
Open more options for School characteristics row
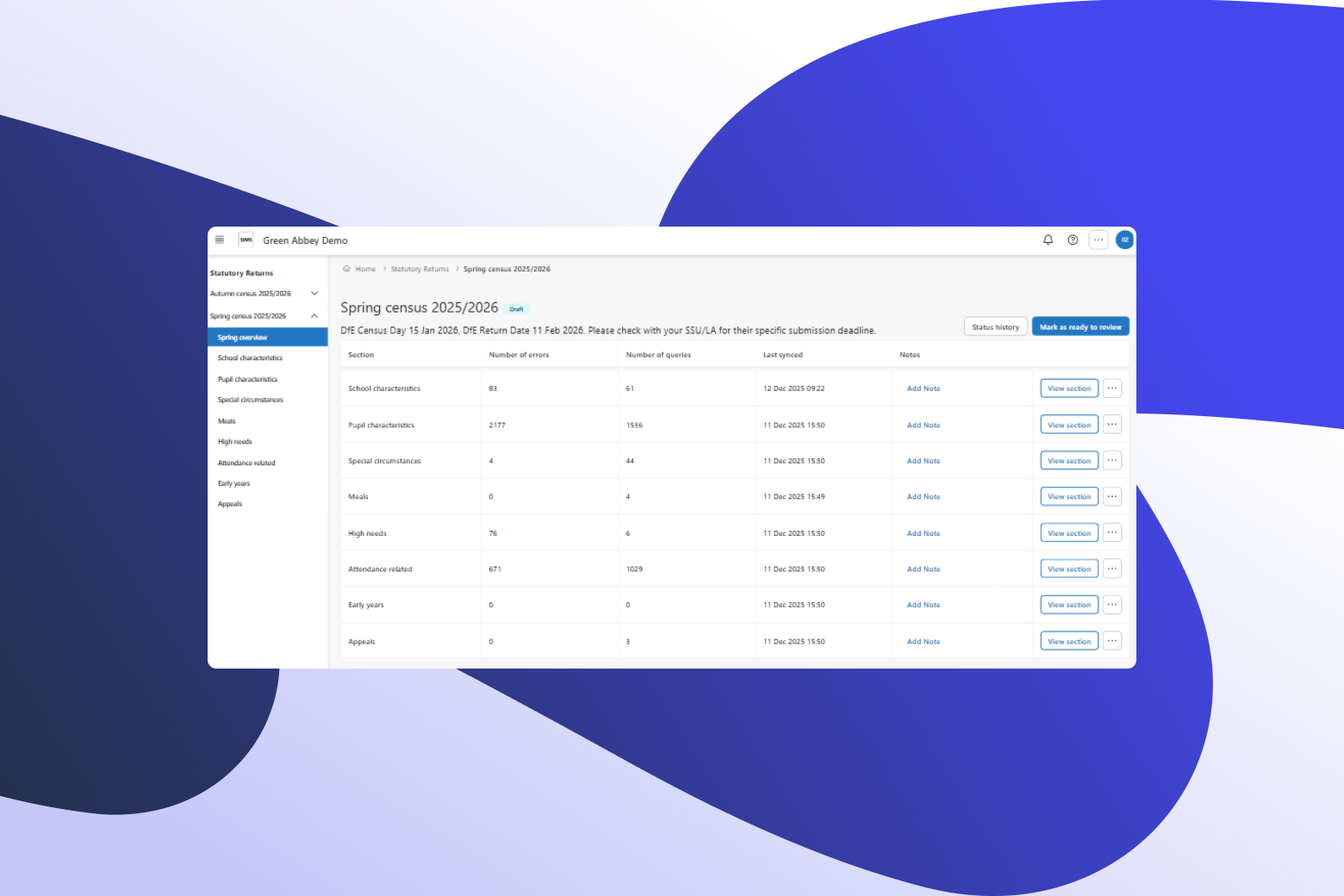point(1112,389)
